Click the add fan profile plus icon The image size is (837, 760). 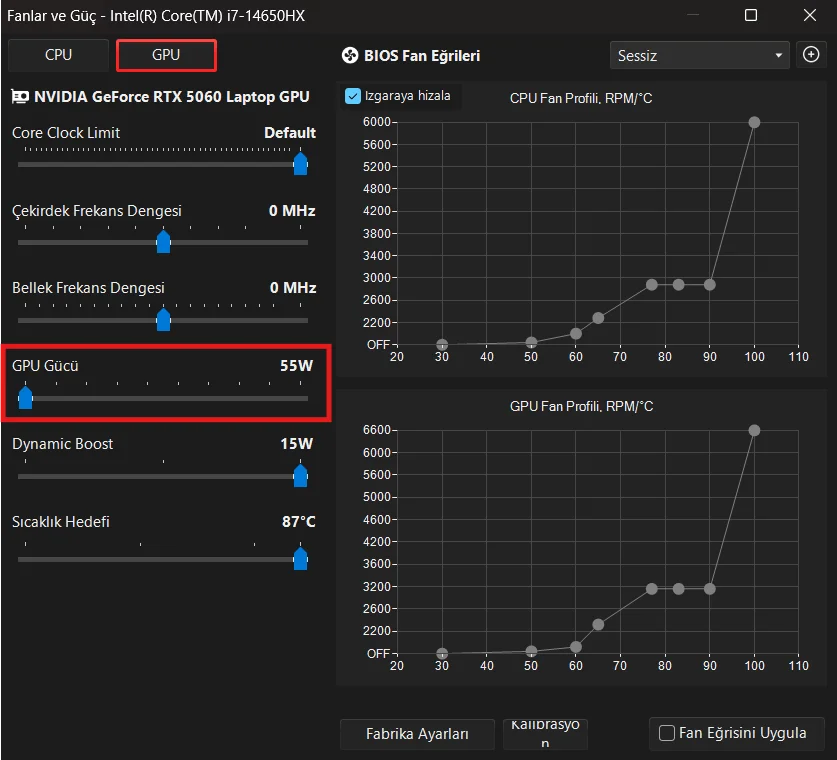[x=810, y=54]
